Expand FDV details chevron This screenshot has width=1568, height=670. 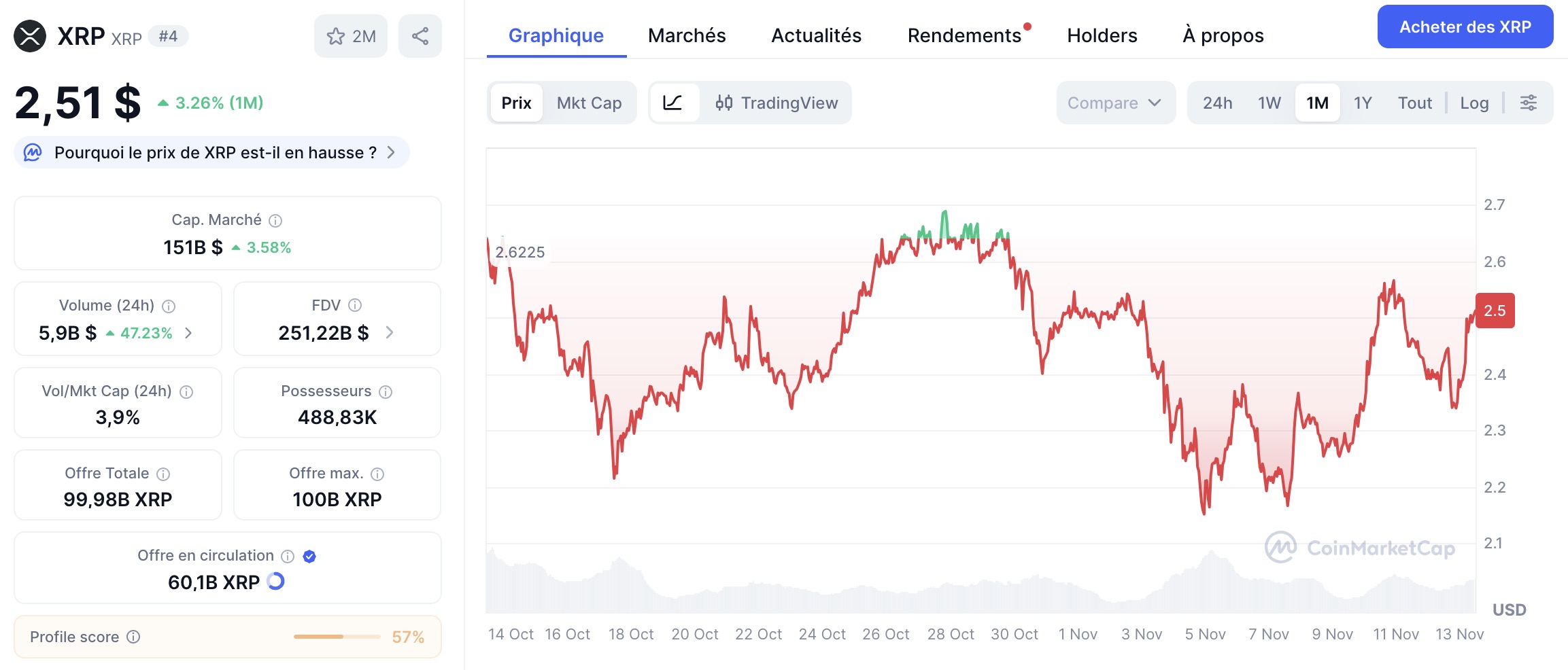[x=389, y=332]
